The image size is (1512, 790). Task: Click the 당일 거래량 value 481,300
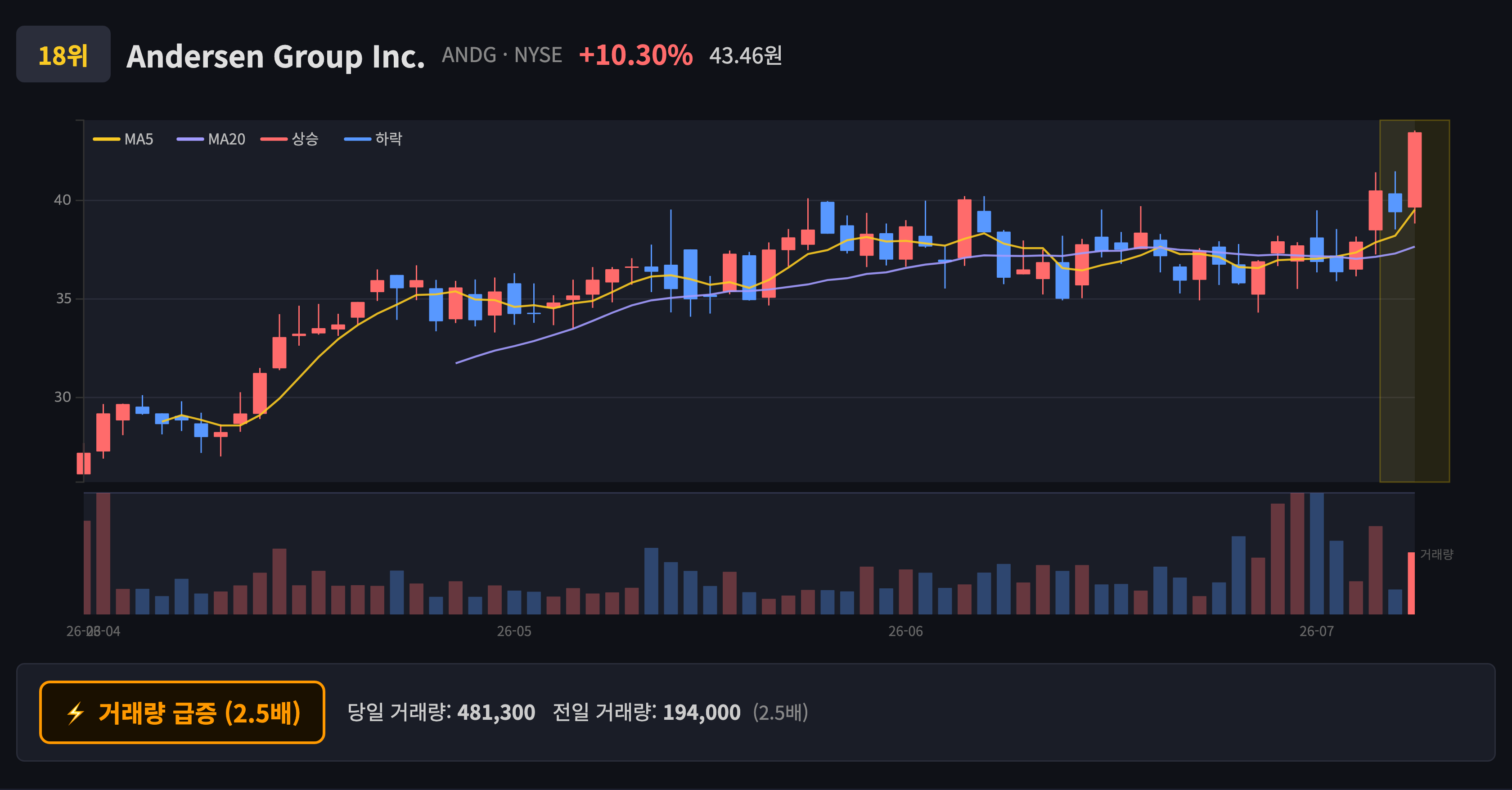(496, 713)
